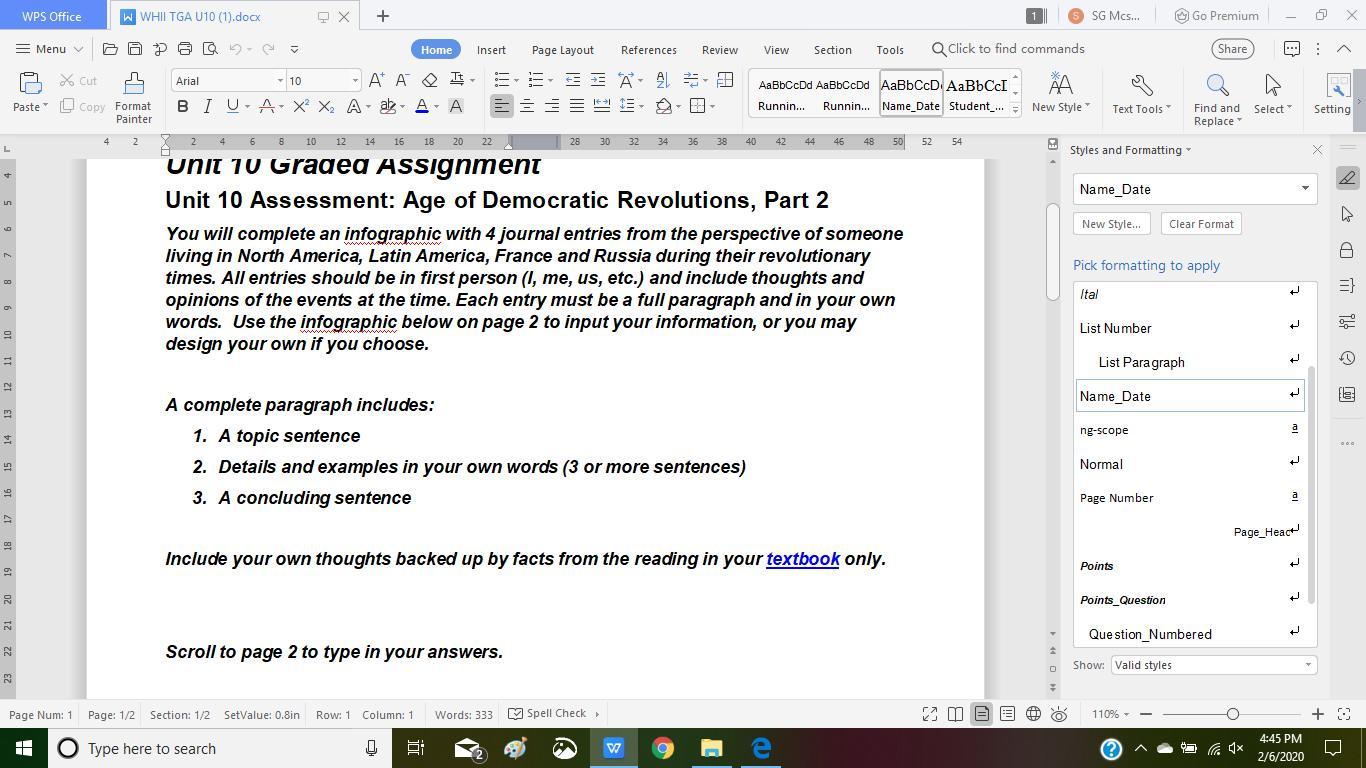Increase font size with grow font icon
Screen dimensions: 1366x768
pos(376,80)
